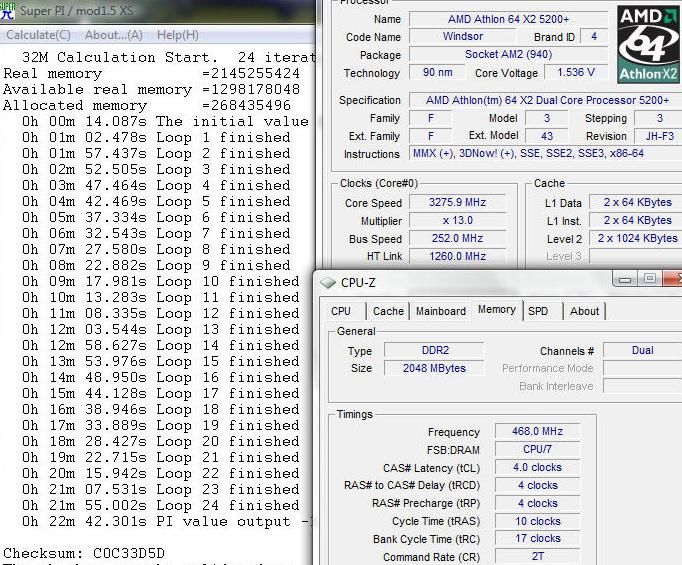682x565 pixels.
Task: Click the Loop 18 finished line
Action: (161, 410)
